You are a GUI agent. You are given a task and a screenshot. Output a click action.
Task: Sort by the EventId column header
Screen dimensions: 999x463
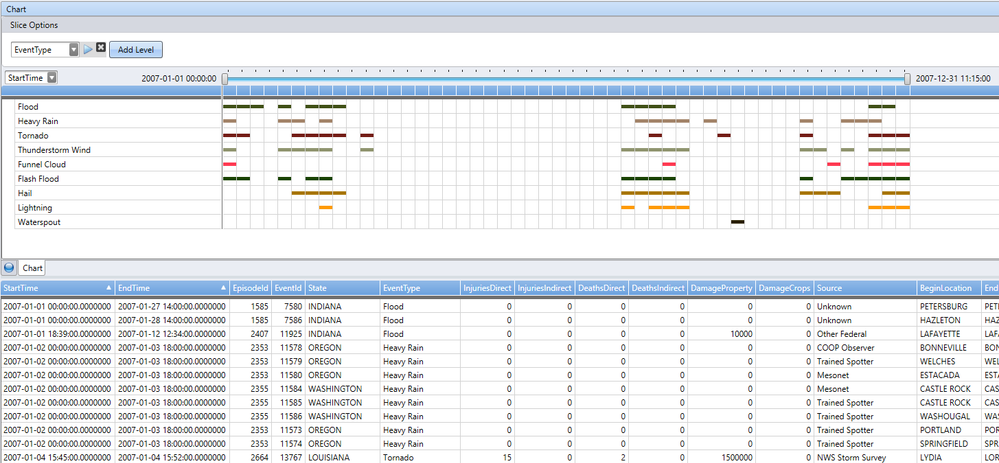click(289, 288)
